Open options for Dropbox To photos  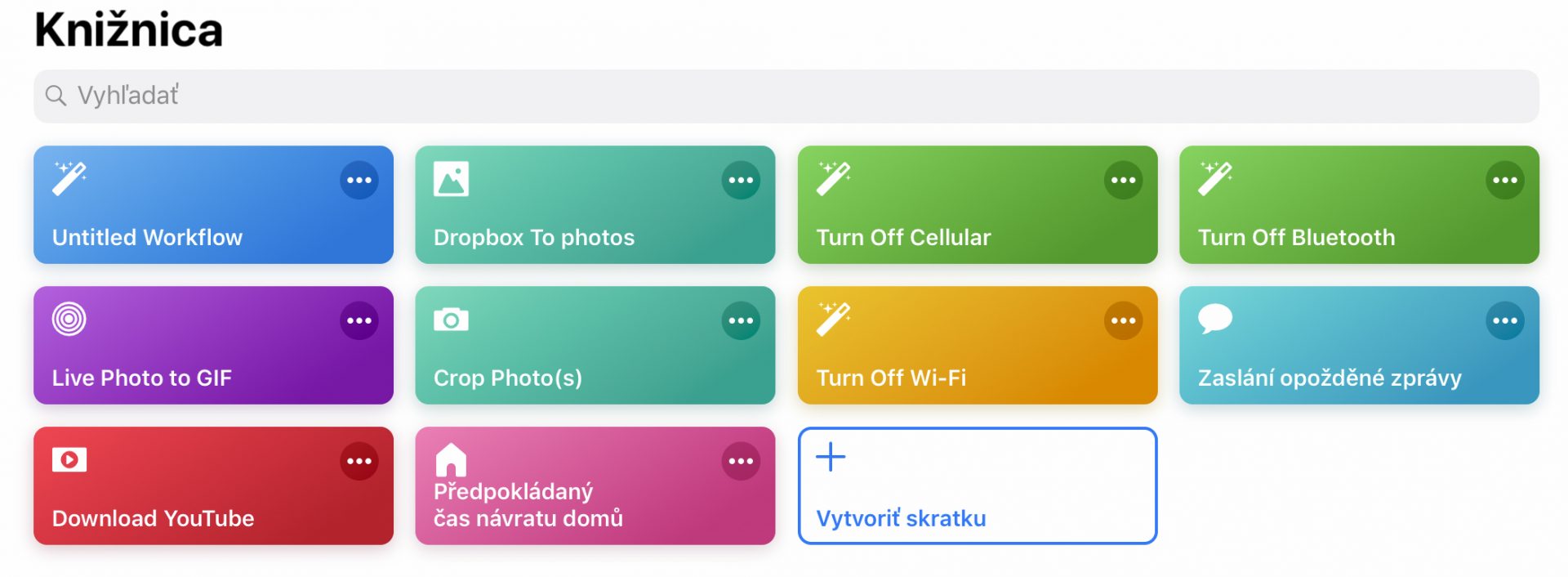pyautogui.click(x=741, y=181)
